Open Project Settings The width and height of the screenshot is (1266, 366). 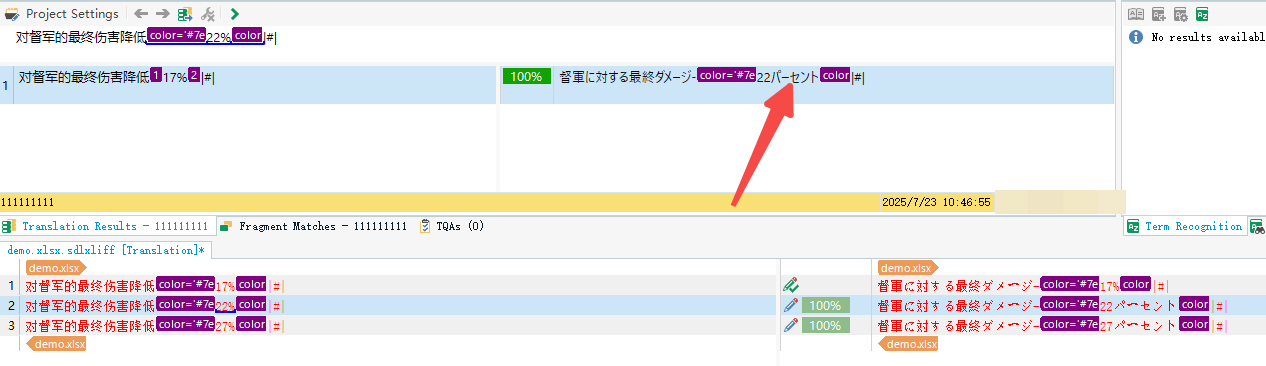62,14
